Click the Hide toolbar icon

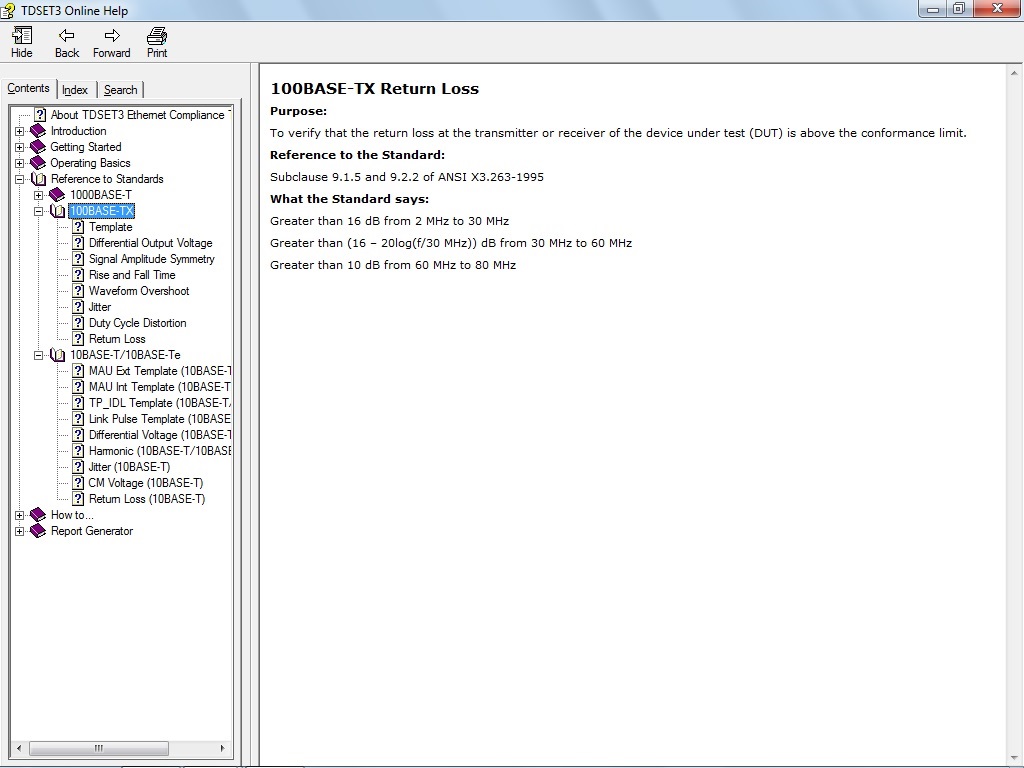pyautogui.click(x=22, y=42)
